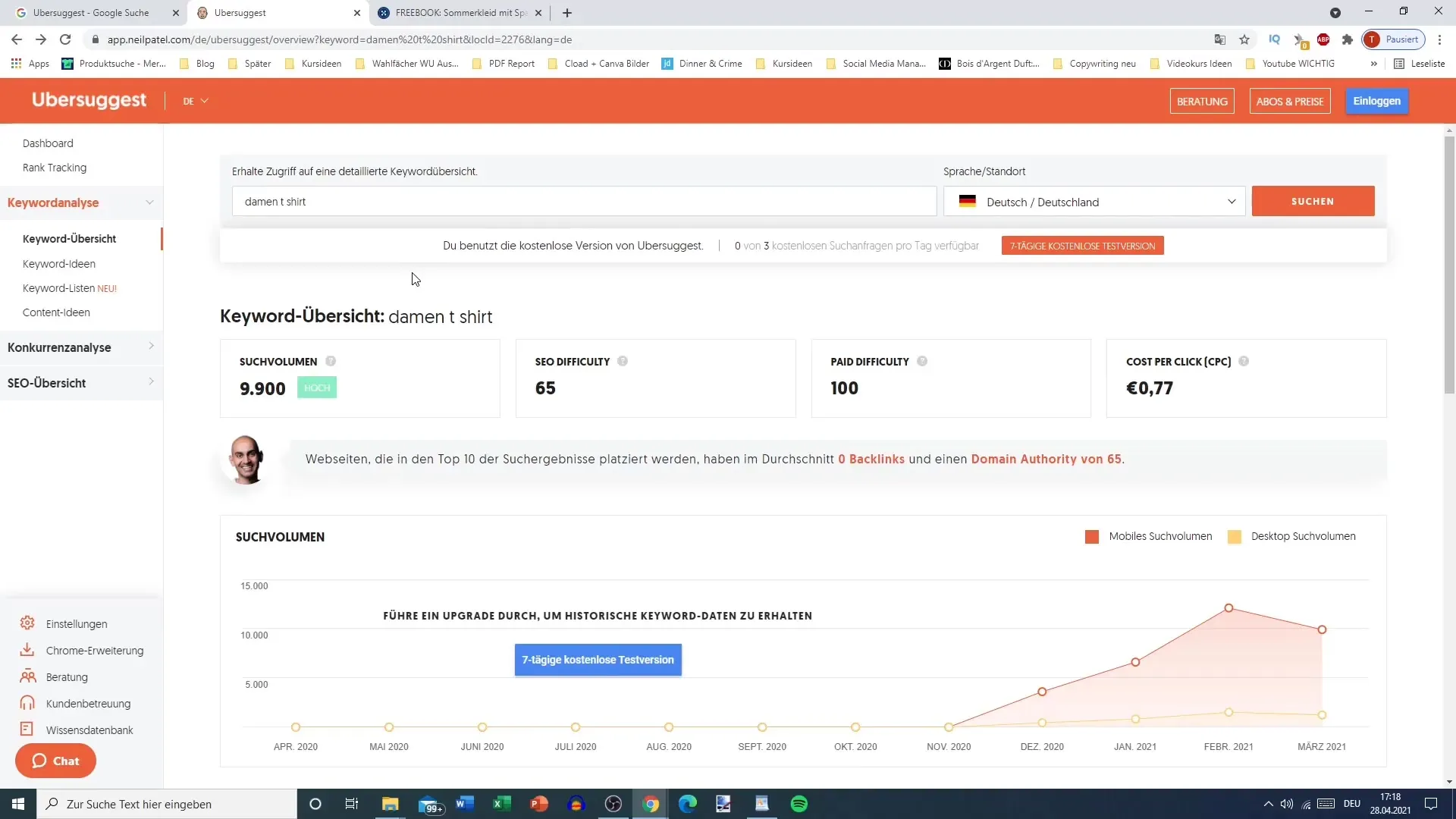
Task: Click the Chrome-Erweiterung sidebar icon
Action: click(27, 650)
